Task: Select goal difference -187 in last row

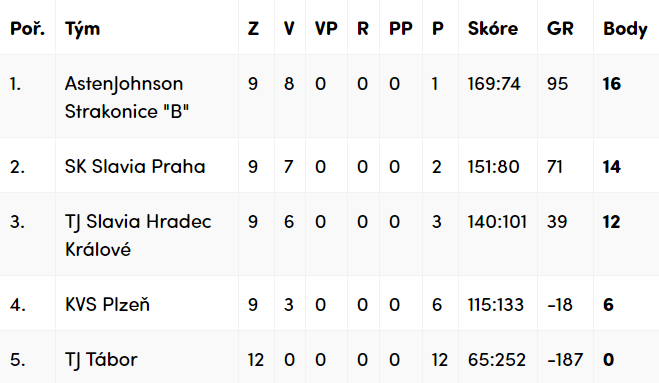Action: coord(565,360)
